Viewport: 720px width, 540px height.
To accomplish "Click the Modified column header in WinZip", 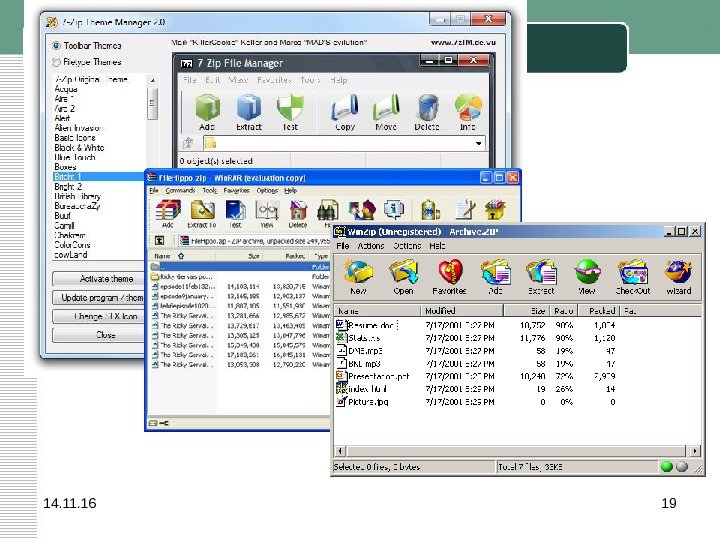I will (462, 311).
